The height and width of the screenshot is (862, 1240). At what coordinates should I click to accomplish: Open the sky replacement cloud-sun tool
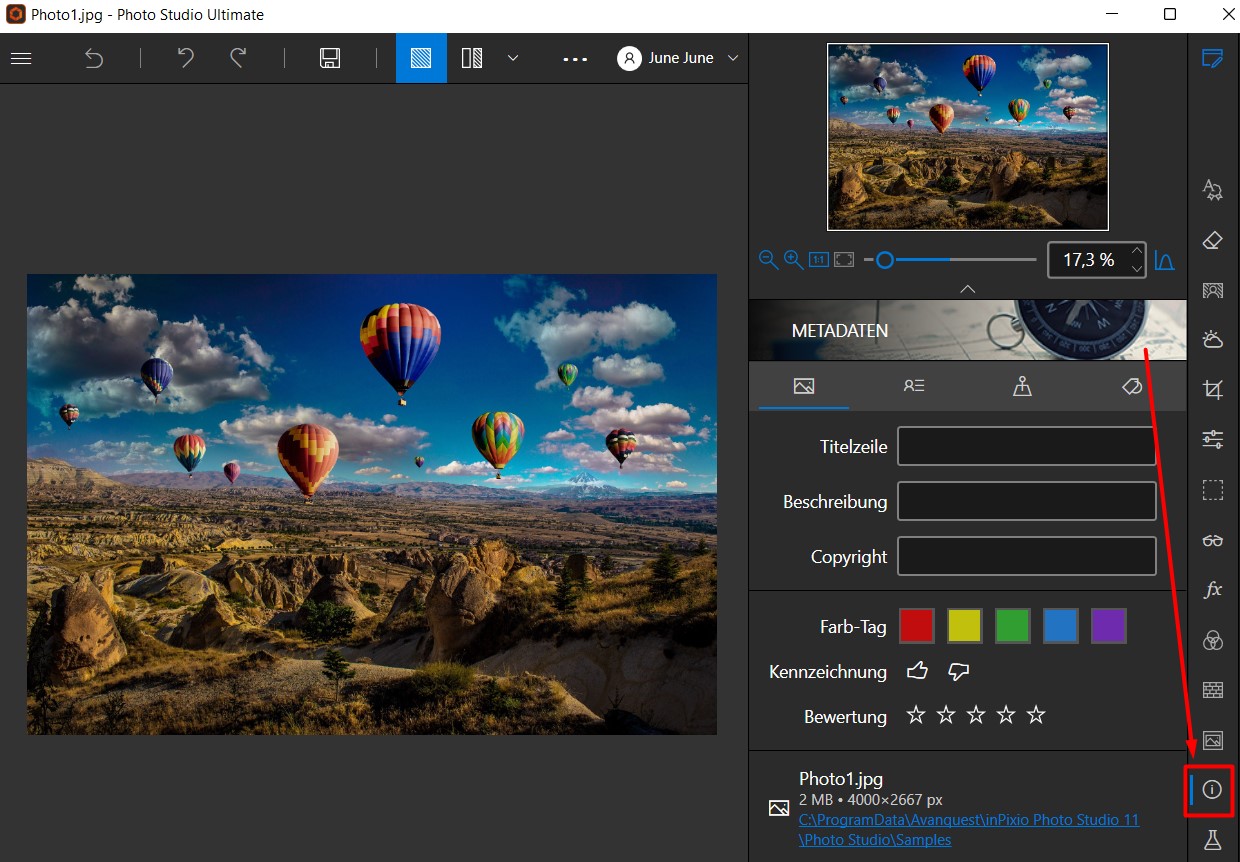tap(1213, 340)
